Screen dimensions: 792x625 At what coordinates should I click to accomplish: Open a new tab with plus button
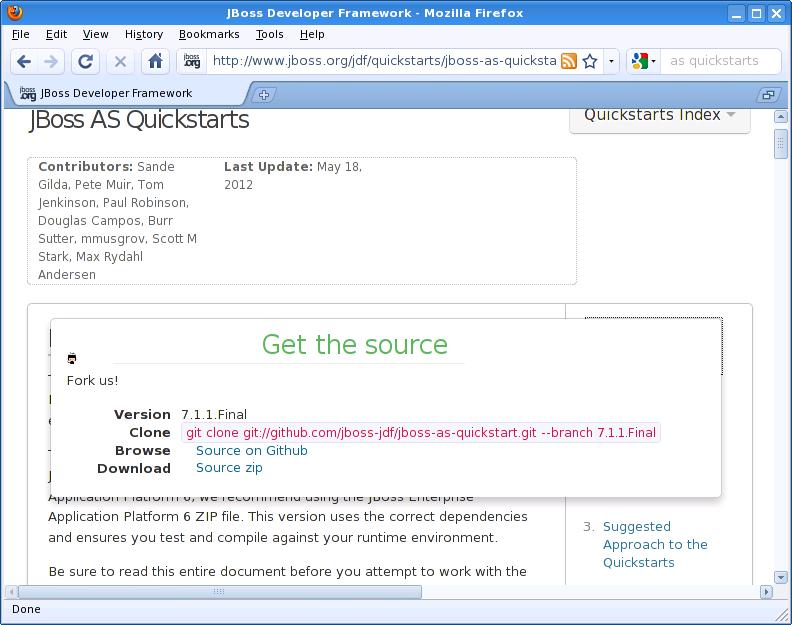point(264,94)
